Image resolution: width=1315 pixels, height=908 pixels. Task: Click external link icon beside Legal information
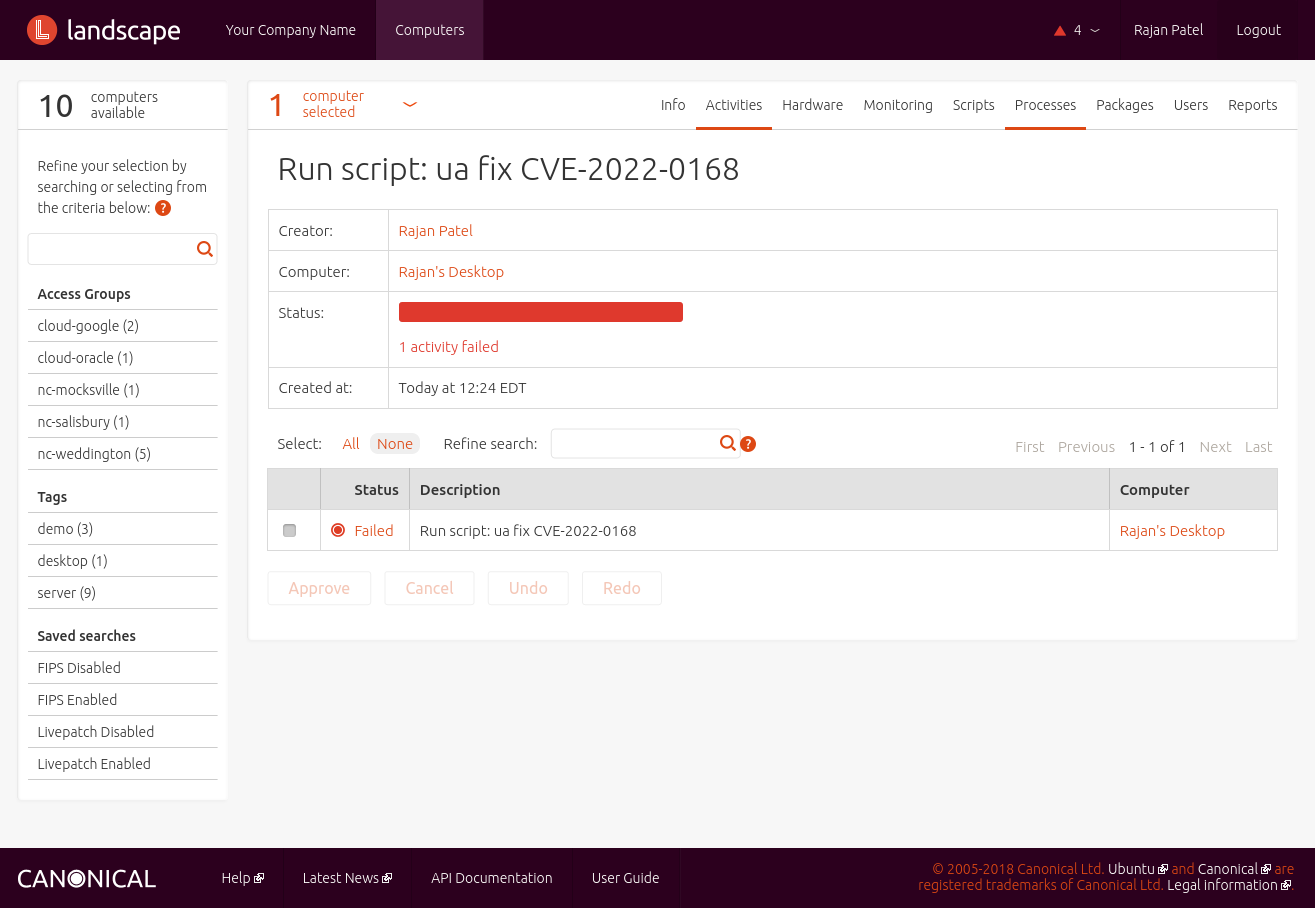1286,885
